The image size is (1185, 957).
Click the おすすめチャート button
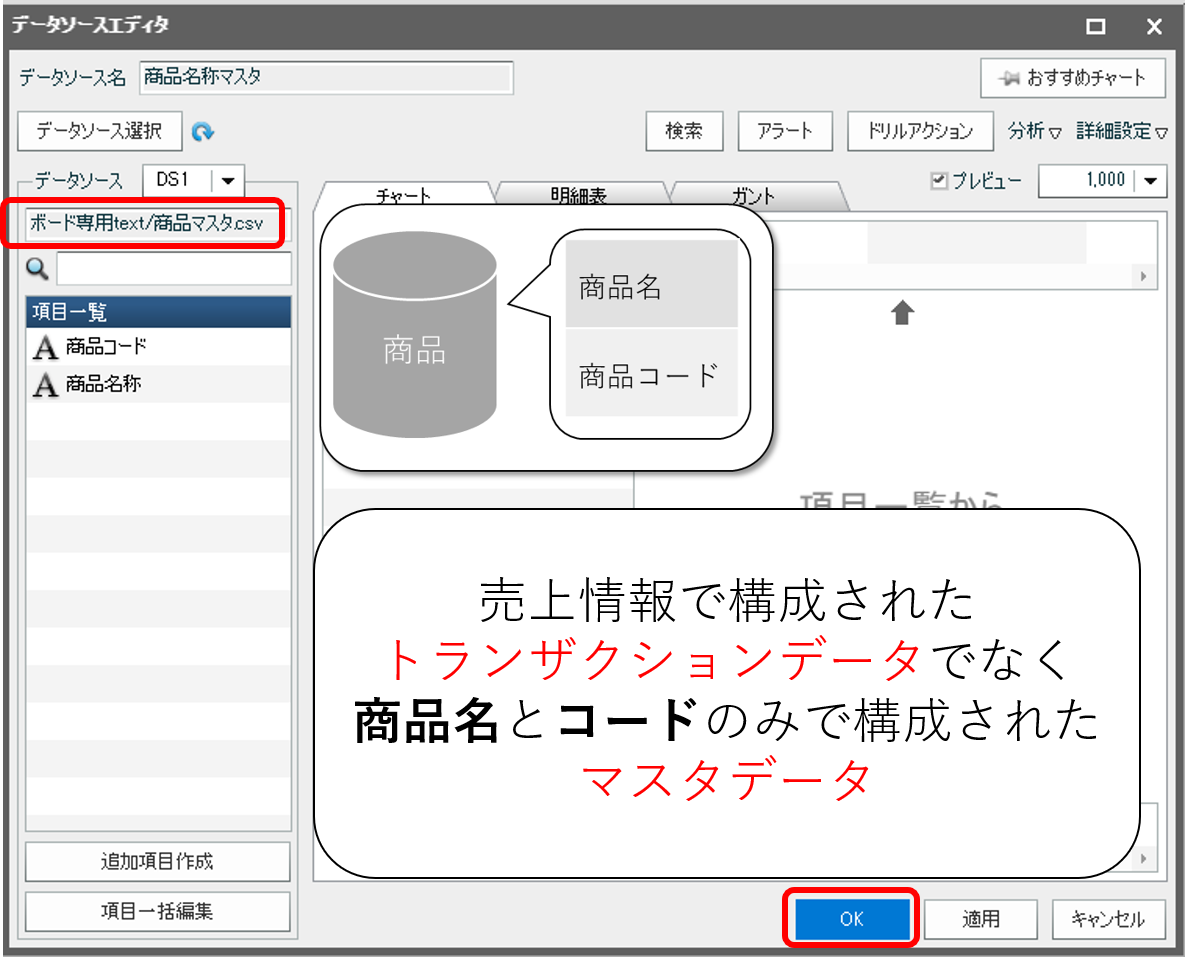point(1073,78)
